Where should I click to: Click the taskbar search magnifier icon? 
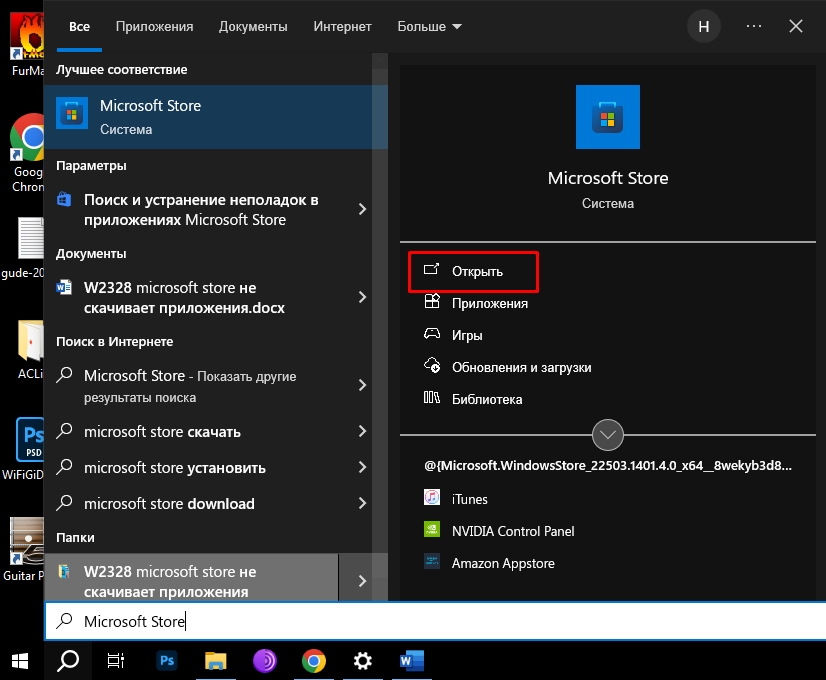(x=67, y=661)
